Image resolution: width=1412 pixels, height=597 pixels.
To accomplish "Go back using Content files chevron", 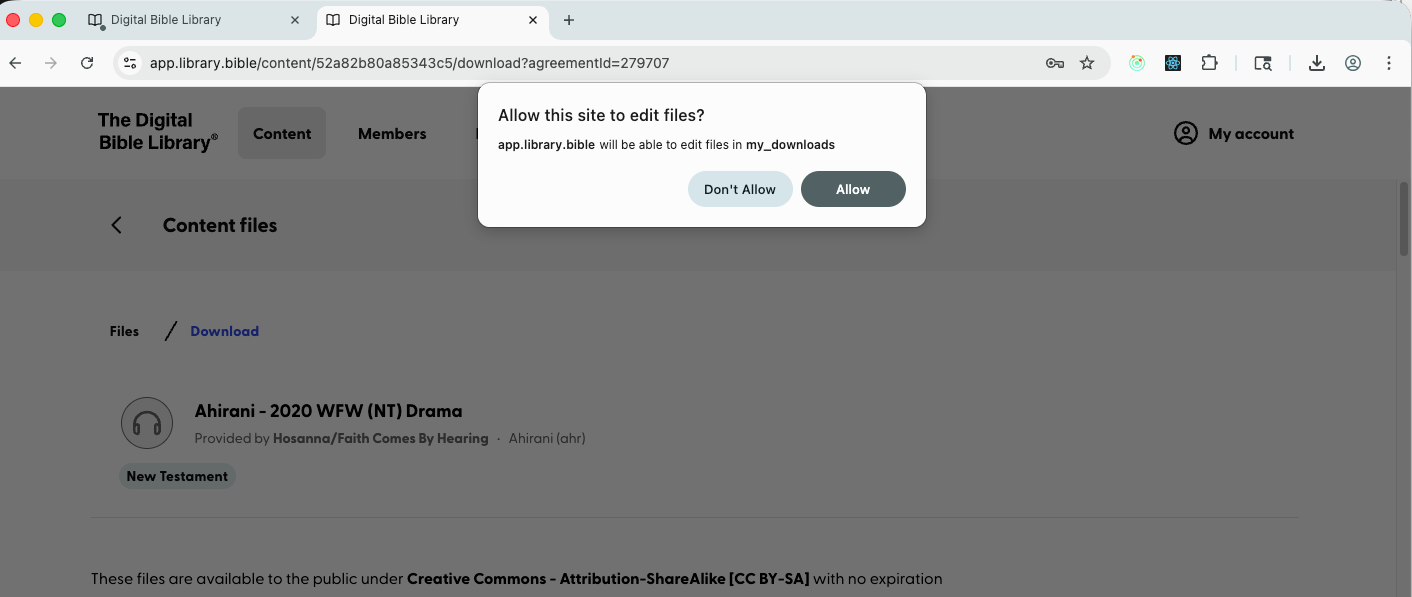I will pyautogui.click(x=117, y=225).
